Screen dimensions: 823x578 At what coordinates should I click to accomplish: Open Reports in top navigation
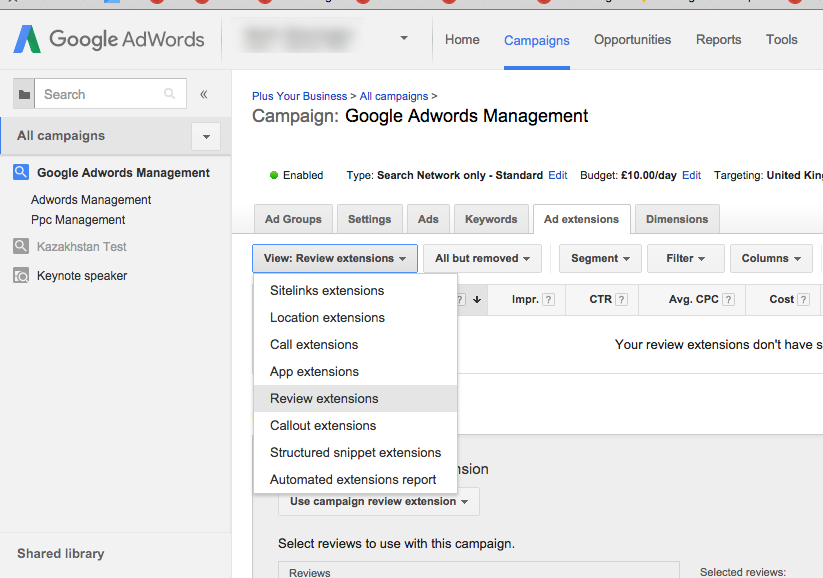[719, 40]
